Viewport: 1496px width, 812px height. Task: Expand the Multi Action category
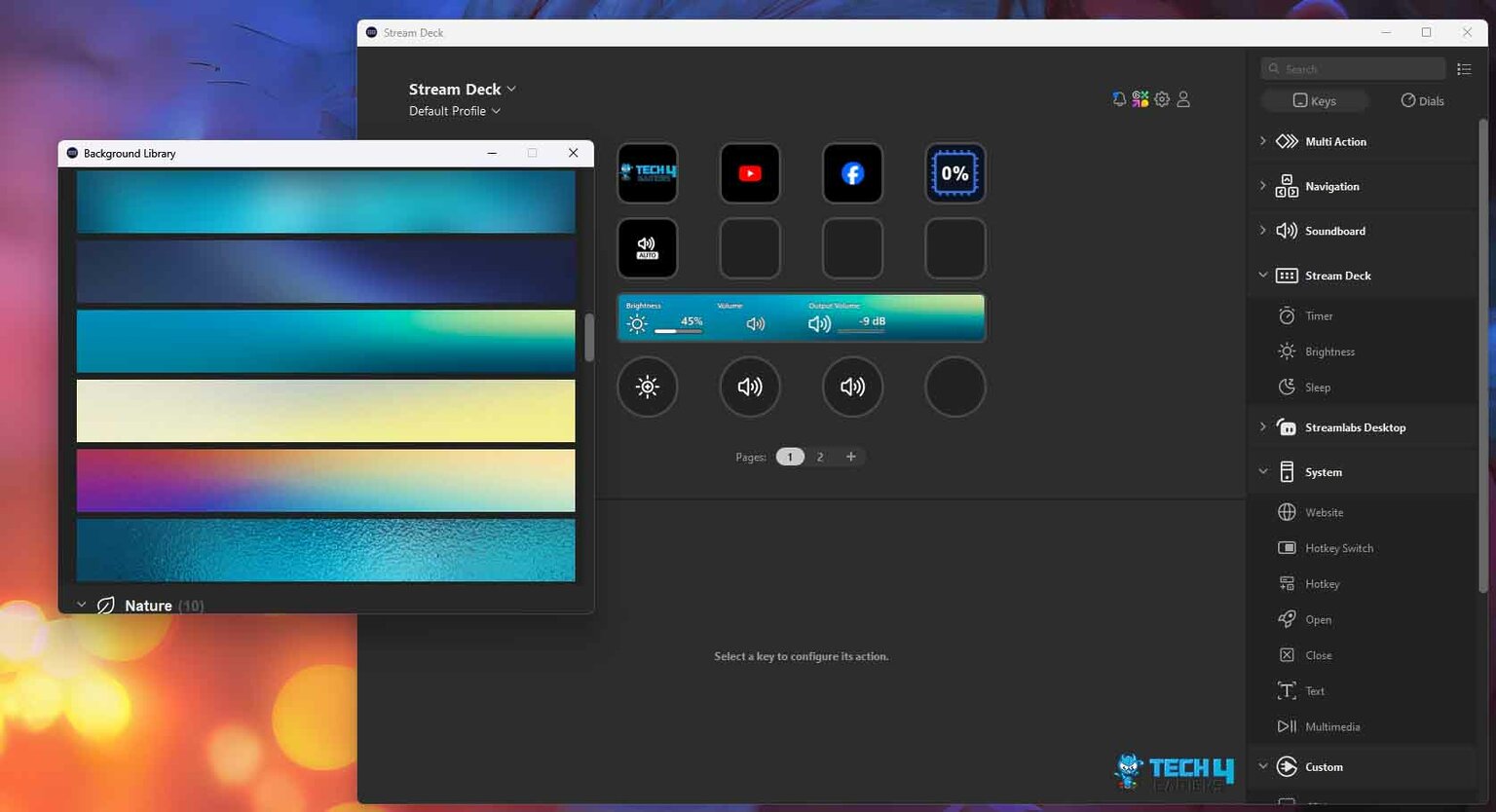1263,141
